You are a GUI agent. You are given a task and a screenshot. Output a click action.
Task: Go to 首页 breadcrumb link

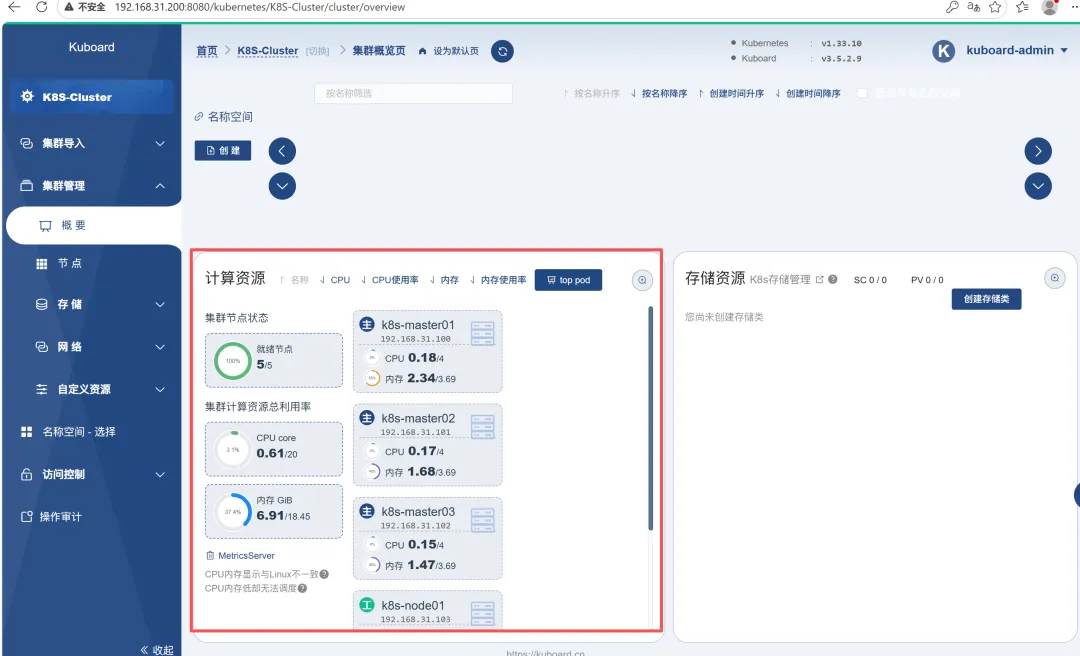(207, 51)
